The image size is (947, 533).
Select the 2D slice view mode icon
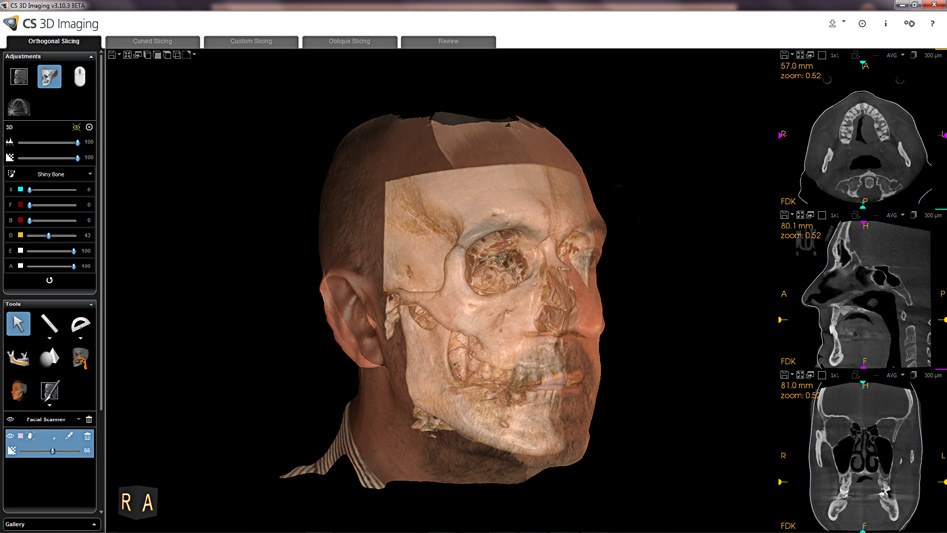pyautogui.click(x=19, y=77)
